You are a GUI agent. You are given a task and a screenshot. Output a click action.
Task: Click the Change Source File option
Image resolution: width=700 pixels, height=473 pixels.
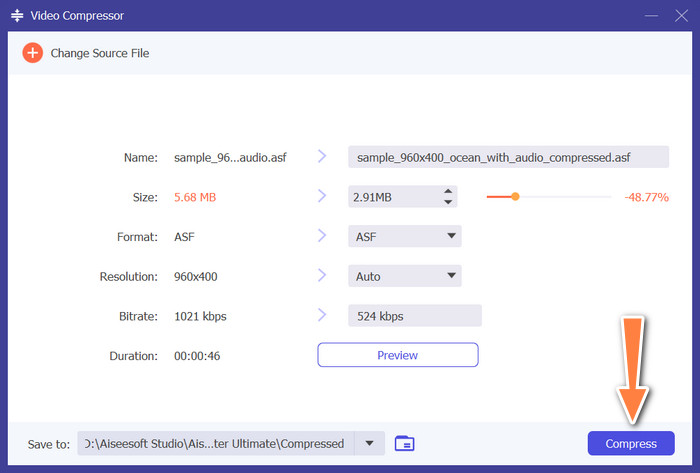click(102, 53)
